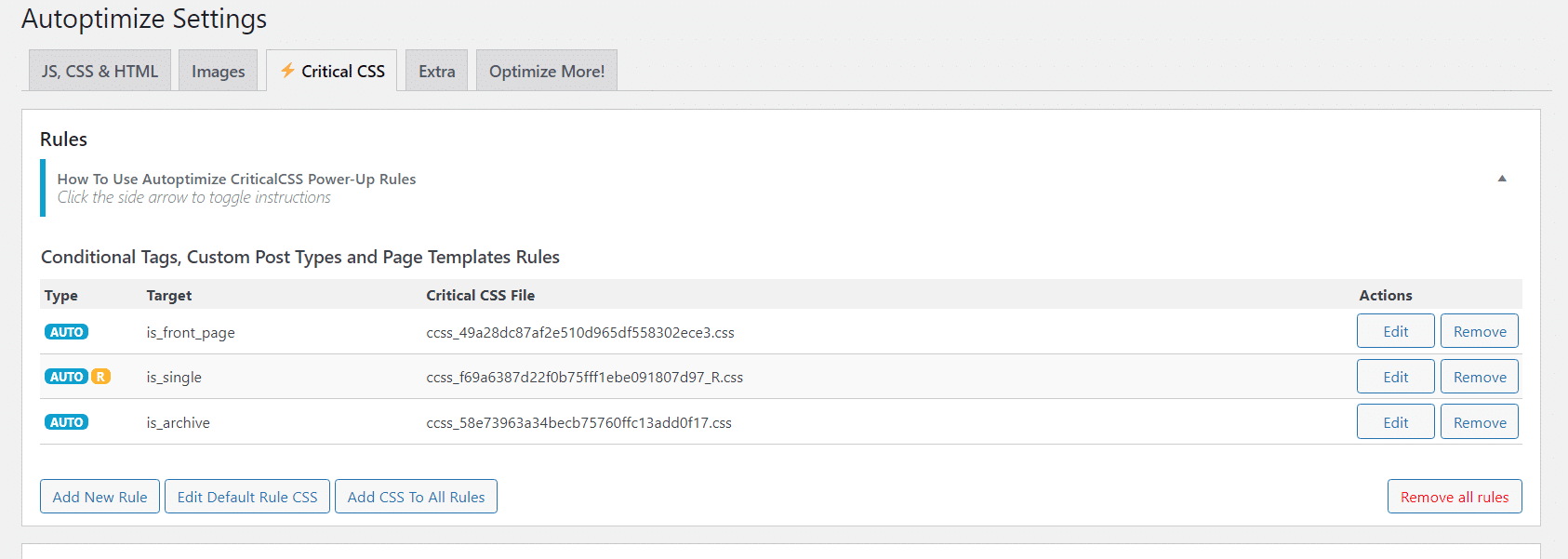1568x559 pixels.
Task: Go to the Optimize More! tab
Action: pos(547,71)
